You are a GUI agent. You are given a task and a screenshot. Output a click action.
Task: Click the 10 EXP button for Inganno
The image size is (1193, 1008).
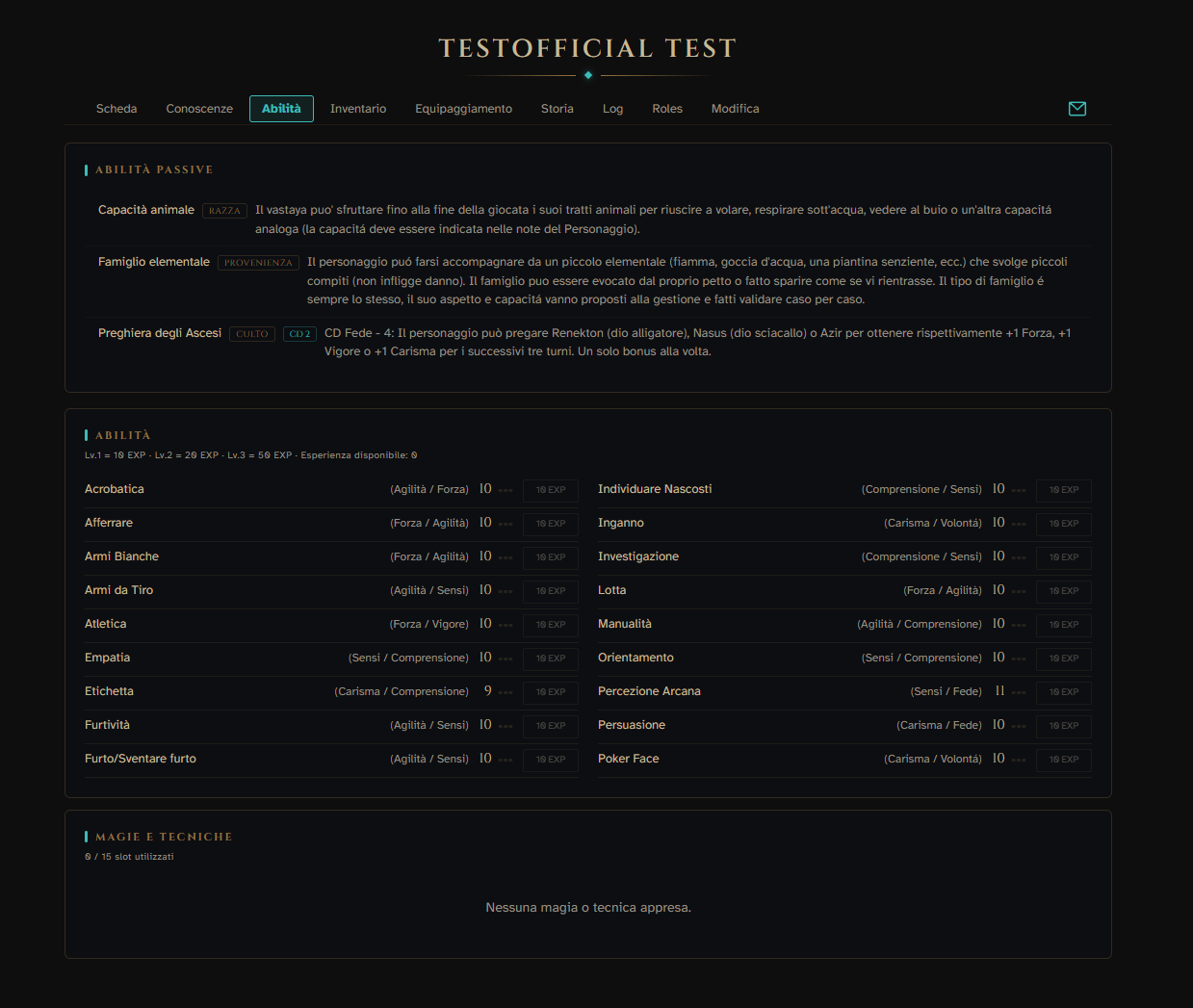pos(1064,524)
